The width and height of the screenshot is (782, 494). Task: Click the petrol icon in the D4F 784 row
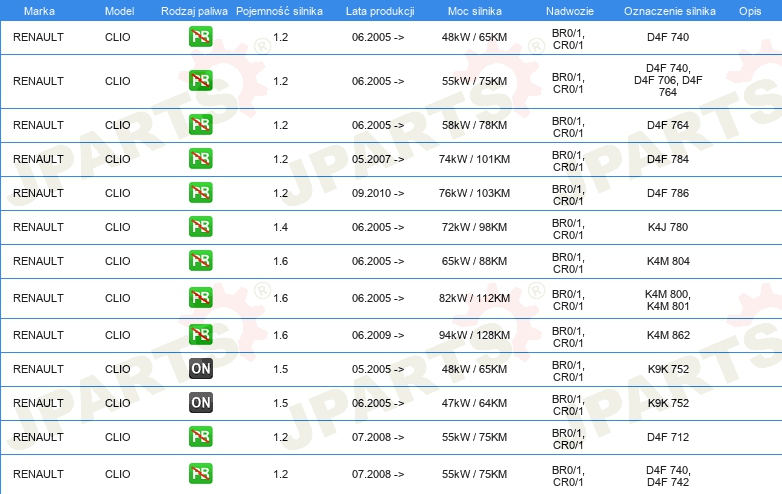200,159
